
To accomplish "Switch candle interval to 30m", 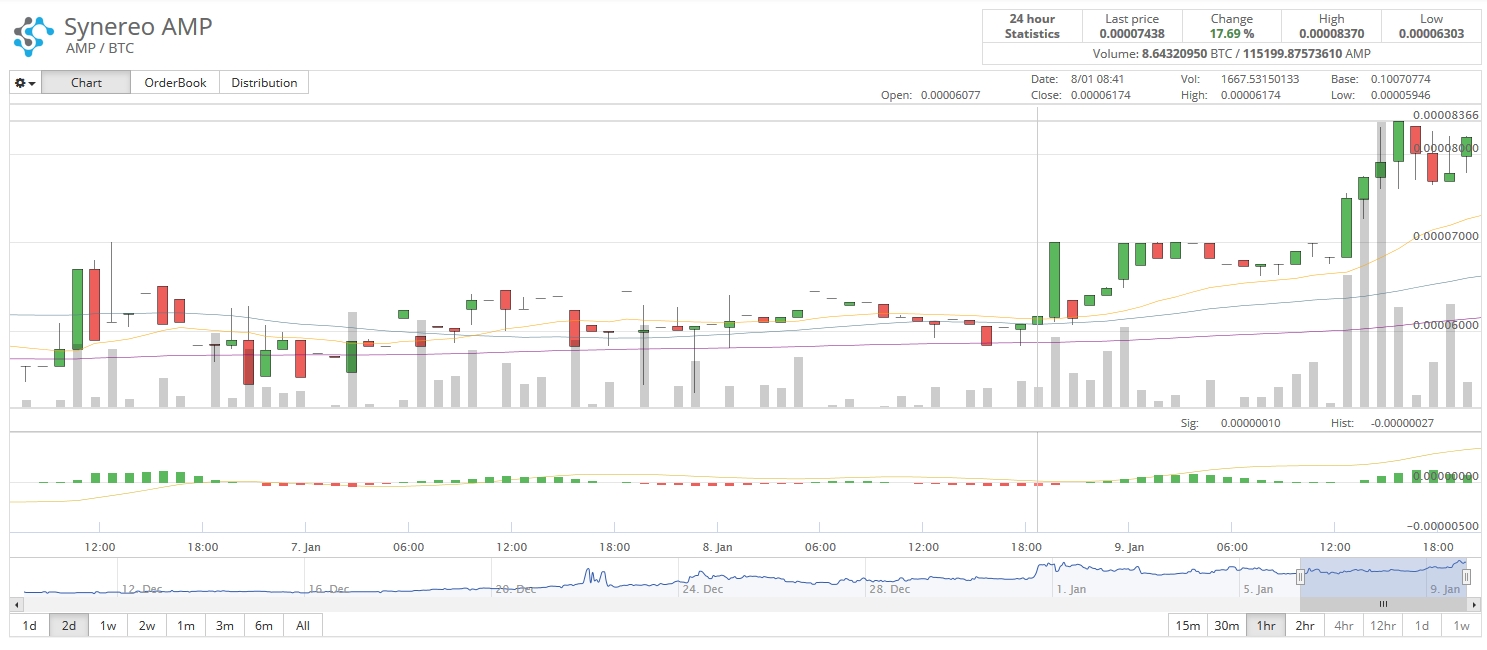I will 1226,626.
